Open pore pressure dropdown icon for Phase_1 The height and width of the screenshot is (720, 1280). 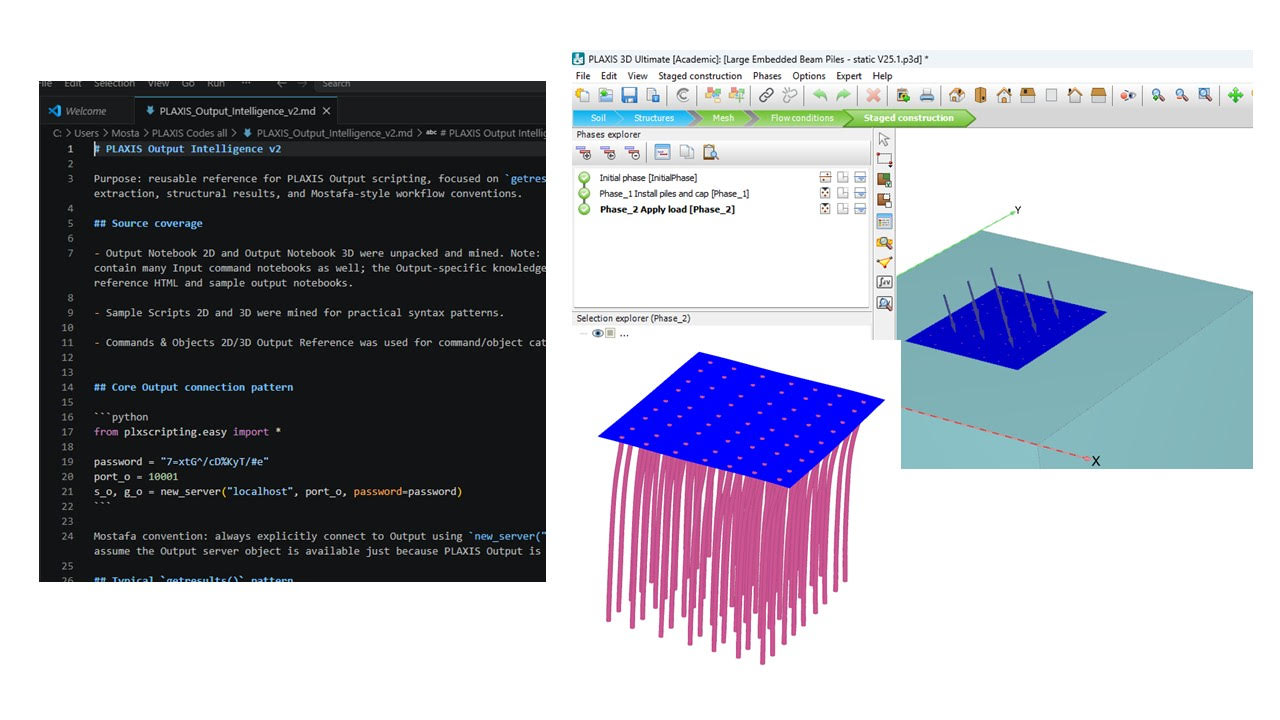coord(860,193)
